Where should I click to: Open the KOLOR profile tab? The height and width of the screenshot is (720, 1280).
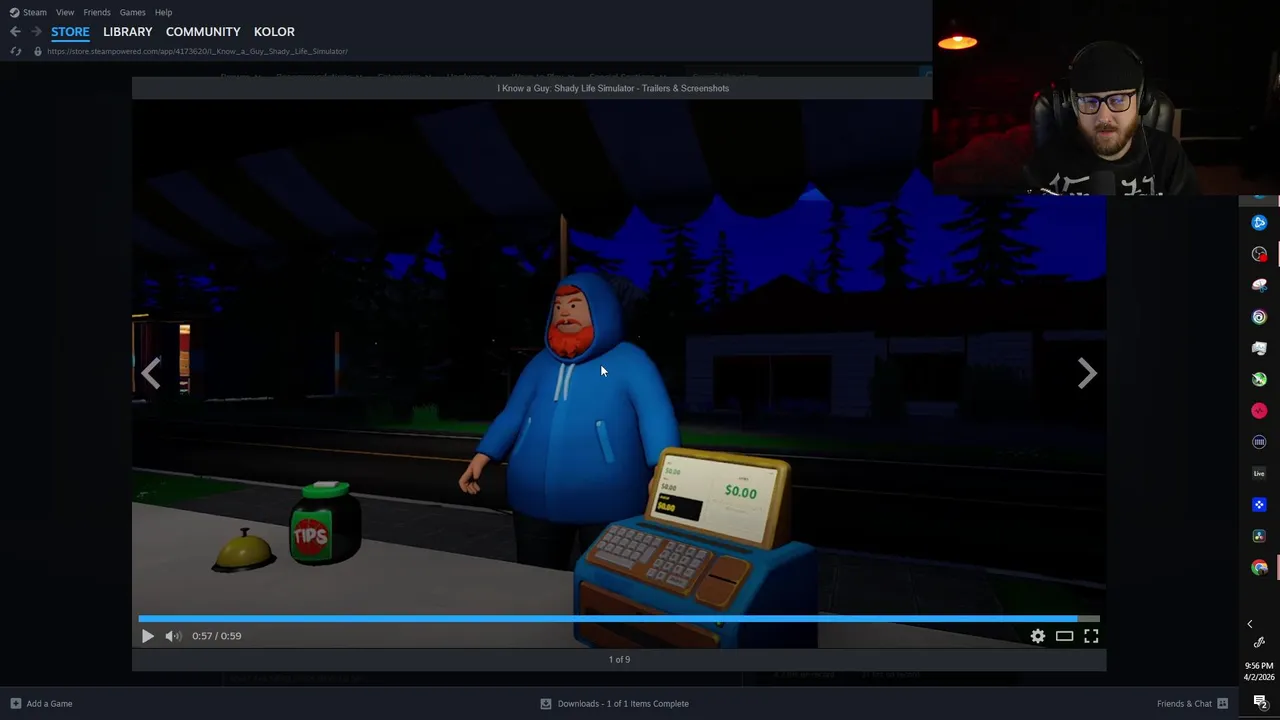click(x=274, y=32)
